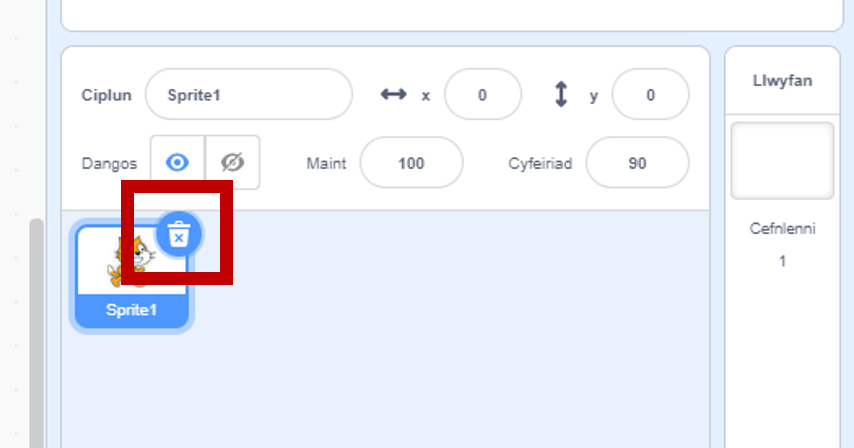Open the Cyfeiriad direction value field
This screenshot has width=854, height=448.
pos(637,163)
